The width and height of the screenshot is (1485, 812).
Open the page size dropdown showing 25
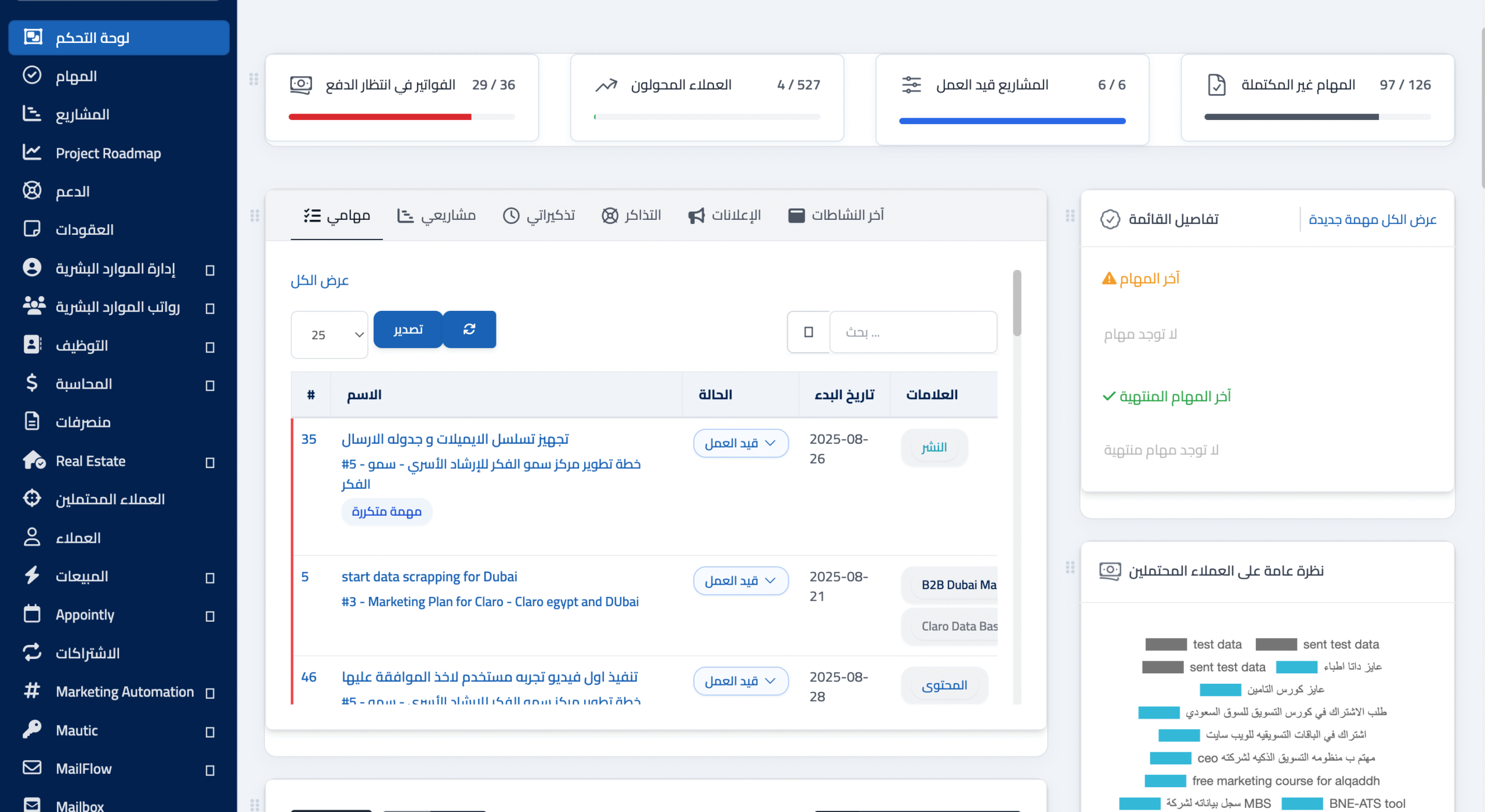tap(329, 335)
